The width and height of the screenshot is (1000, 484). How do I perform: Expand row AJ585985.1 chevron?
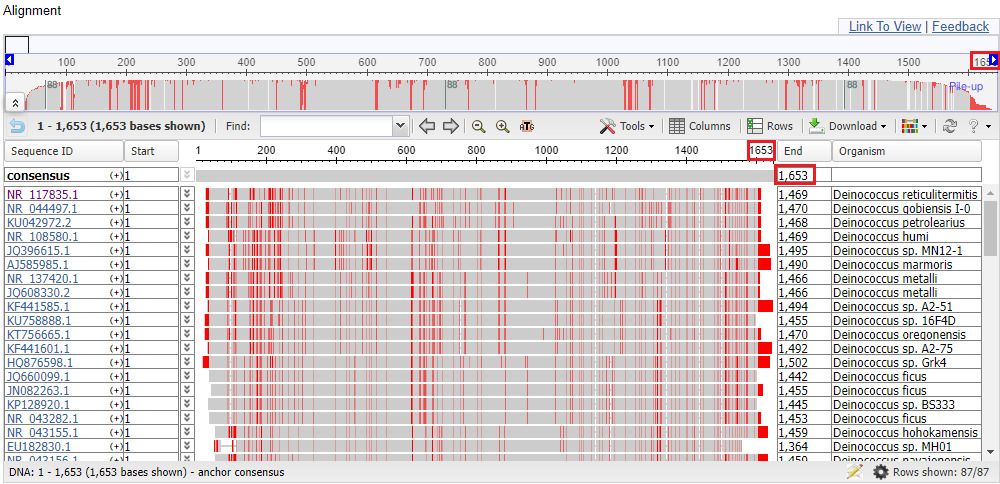point(187,264)
